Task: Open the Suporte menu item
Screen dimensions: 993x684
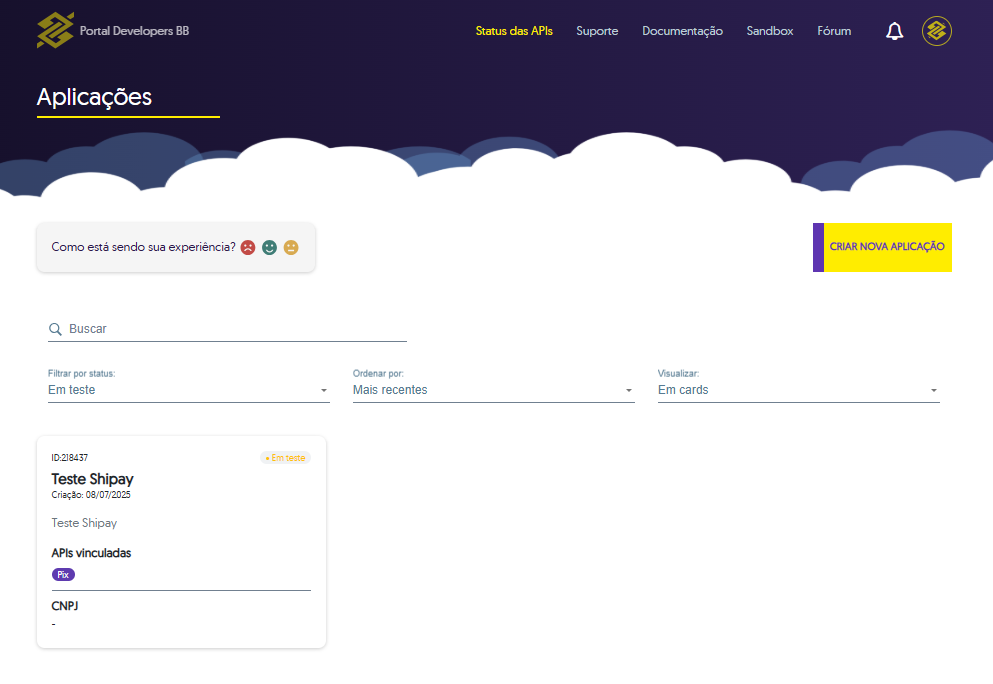Action: 597,31
